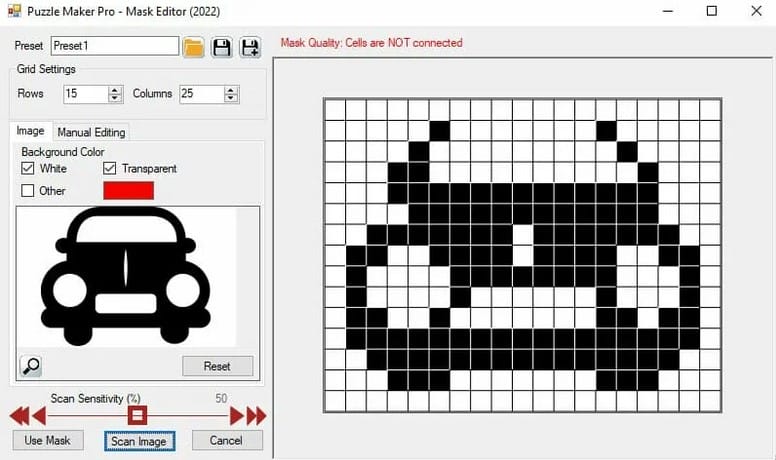Uncheck the Transparent background checkbox
The width and height of the screenshot is (776, 460).
click(110, 169)
